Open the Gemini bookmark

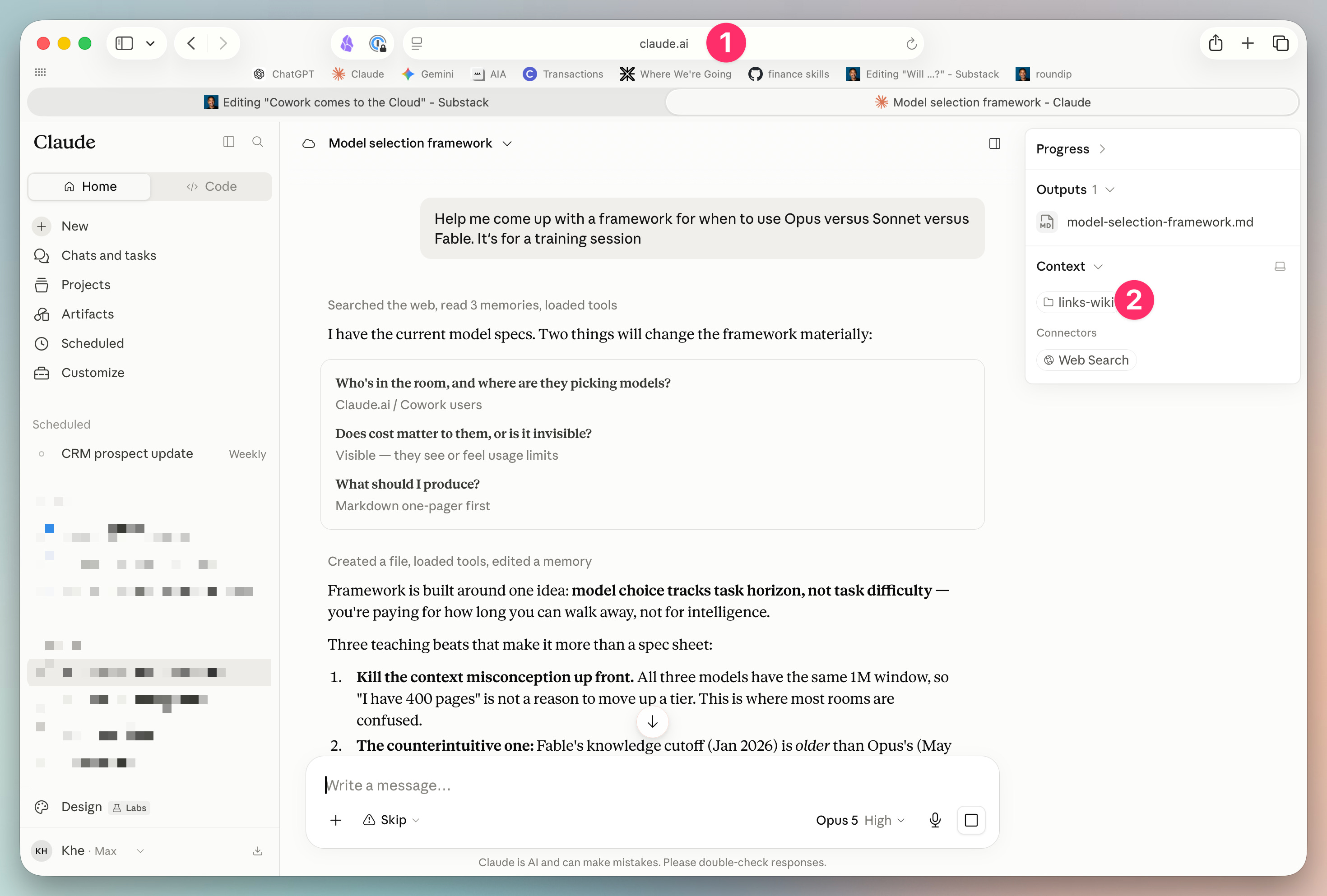tap(428, 74)
